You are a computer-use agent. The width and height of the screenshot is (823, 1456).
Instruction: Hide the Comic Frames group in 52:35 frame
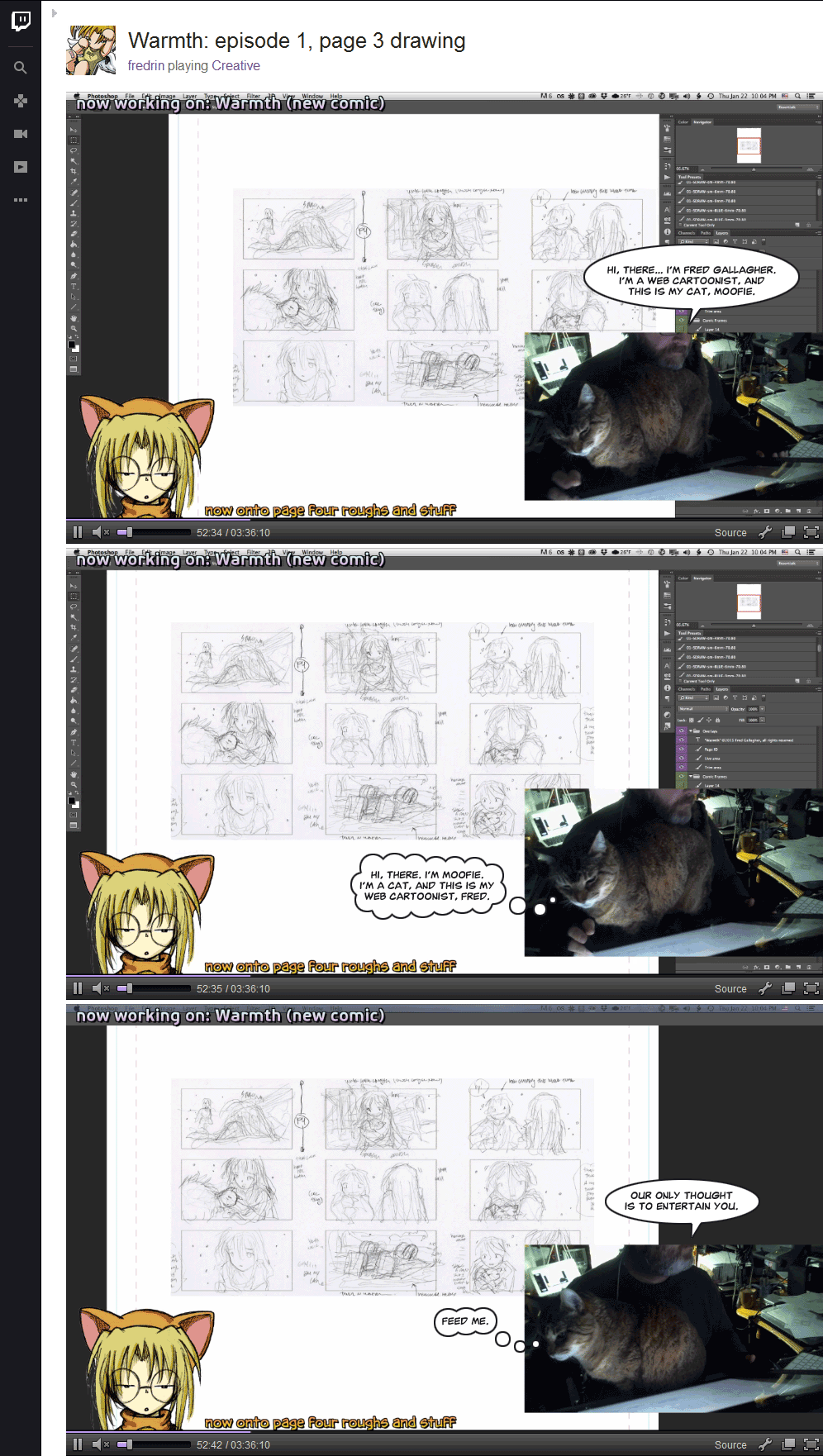click(x=682, y=776)
